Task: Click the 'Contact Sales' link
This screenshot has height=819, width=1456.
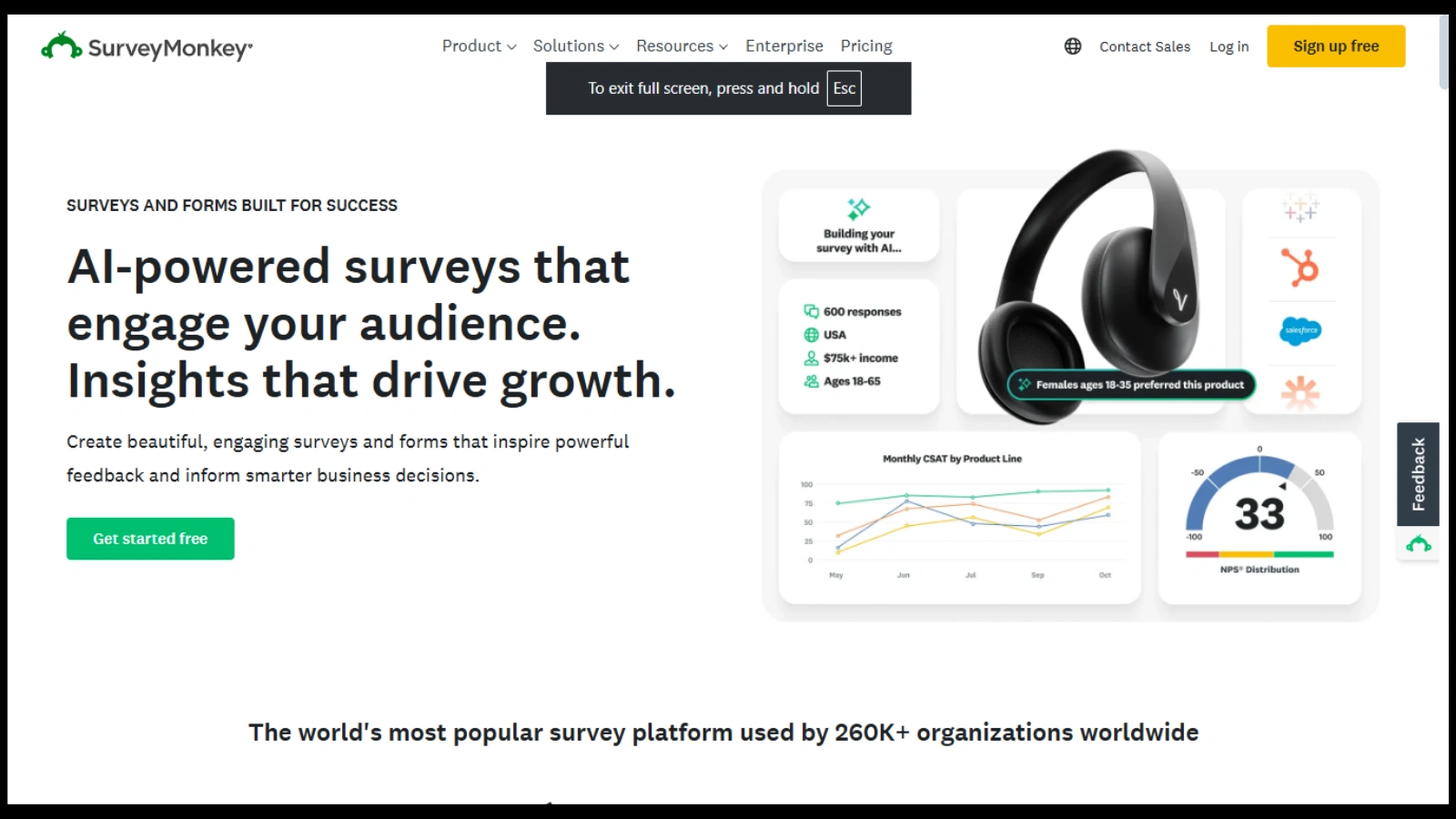Action: point(1144,46)
